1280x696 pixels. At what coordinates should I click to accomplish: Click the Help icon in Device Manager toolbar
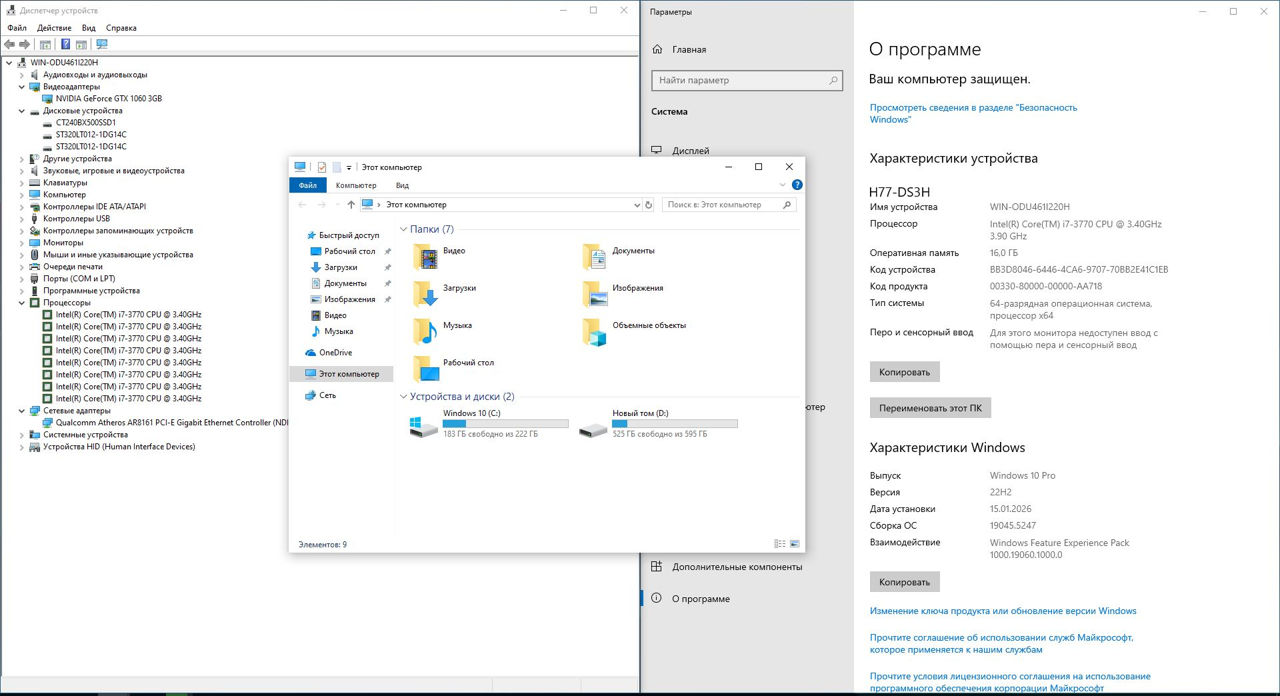[66, 44]
